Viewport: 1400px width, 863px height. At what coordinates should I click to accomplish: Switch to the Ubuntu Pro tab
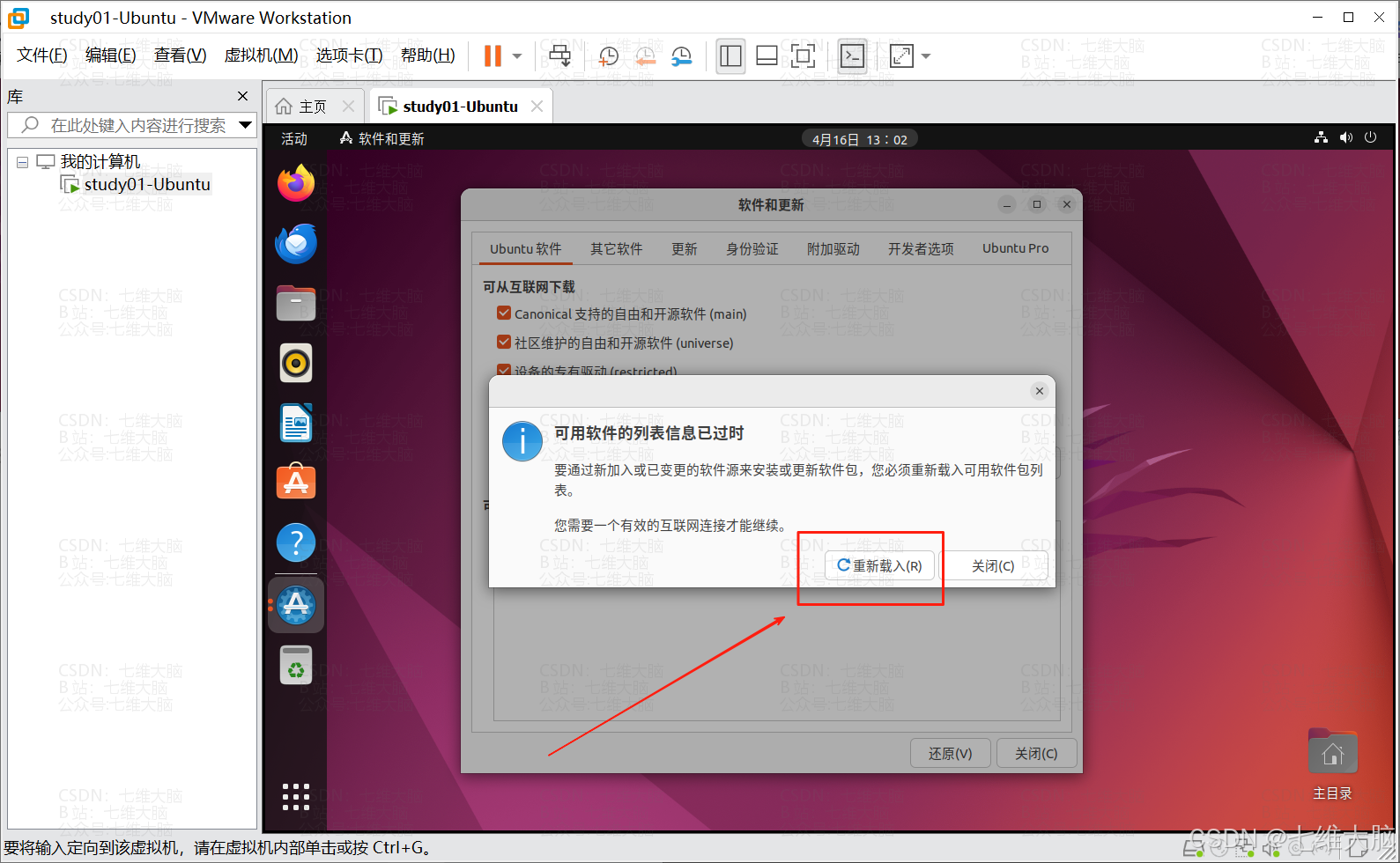[x=1016, y=249]
